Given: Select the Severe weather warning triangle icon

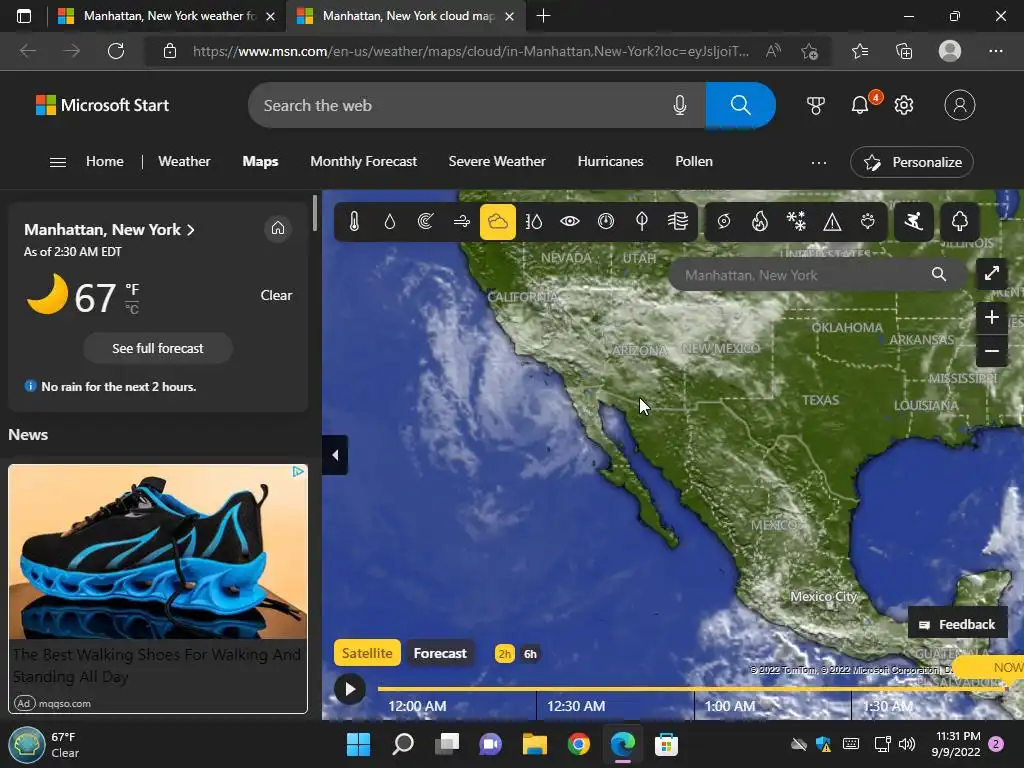Looking at the screenshot, I should tap(832, 222).
